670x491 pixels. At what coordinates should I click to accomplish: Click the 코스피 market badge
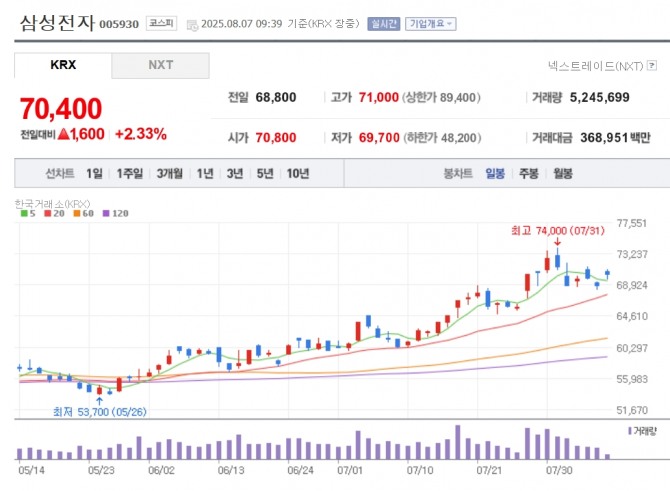pos(158,22)
